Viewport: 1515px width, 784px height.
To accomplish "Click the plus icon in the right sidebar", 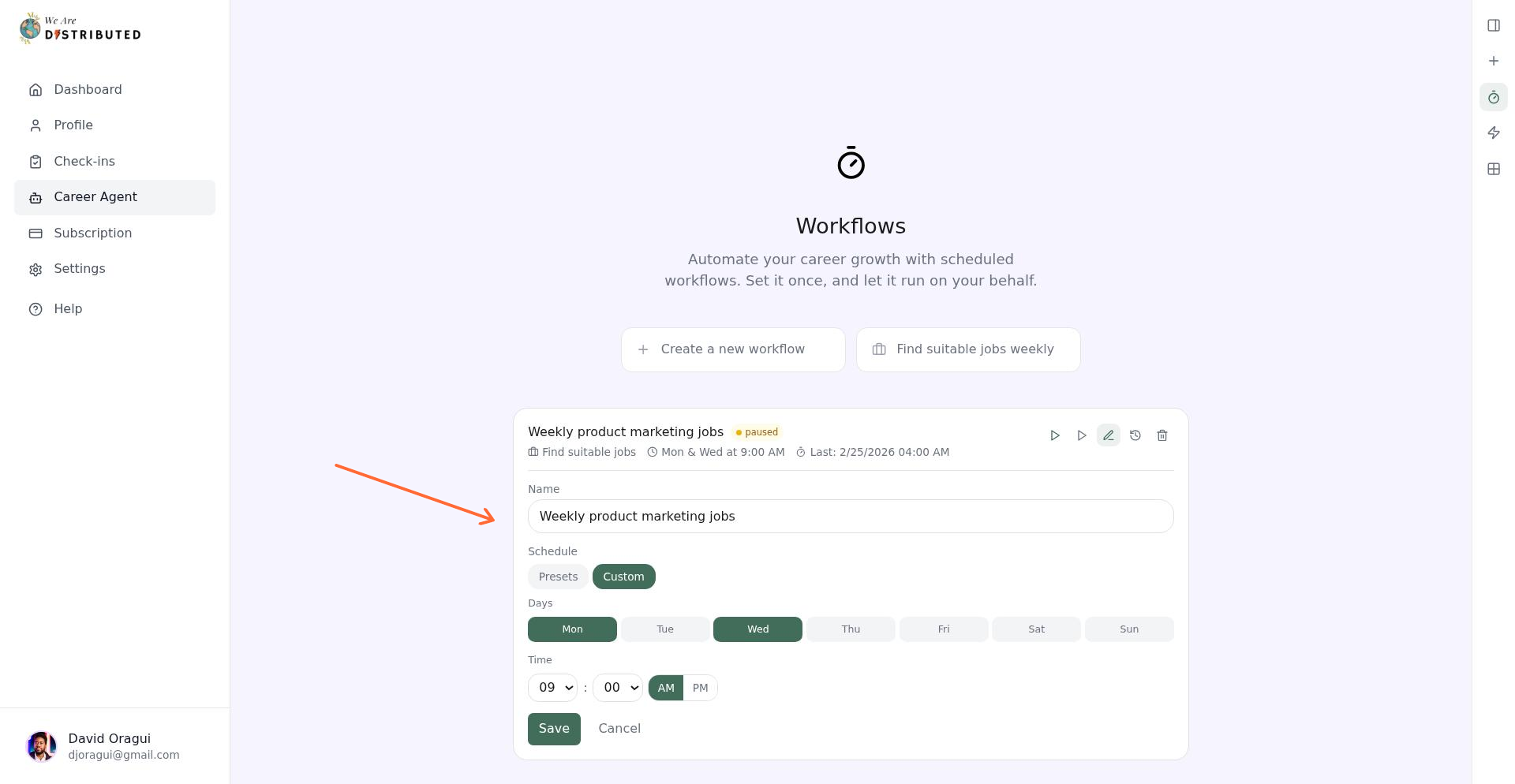I will point(1494,61).
